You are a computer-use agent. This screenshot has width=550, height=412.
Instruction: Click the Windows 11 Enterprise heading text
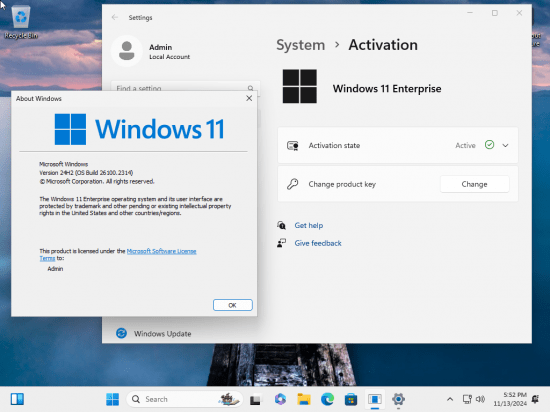[387, 89]
